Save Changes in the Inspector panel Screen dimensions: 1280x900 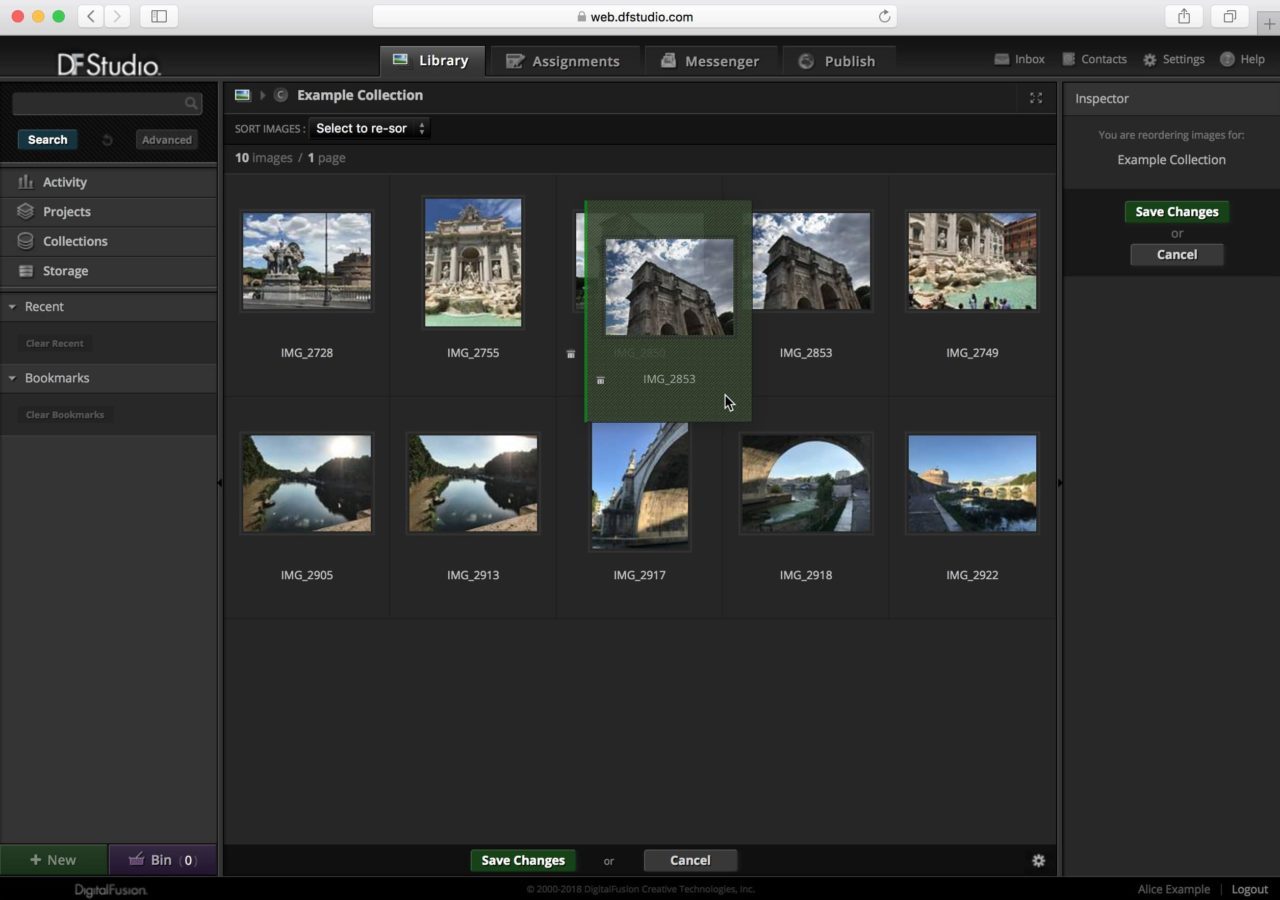click(1176, 211)
